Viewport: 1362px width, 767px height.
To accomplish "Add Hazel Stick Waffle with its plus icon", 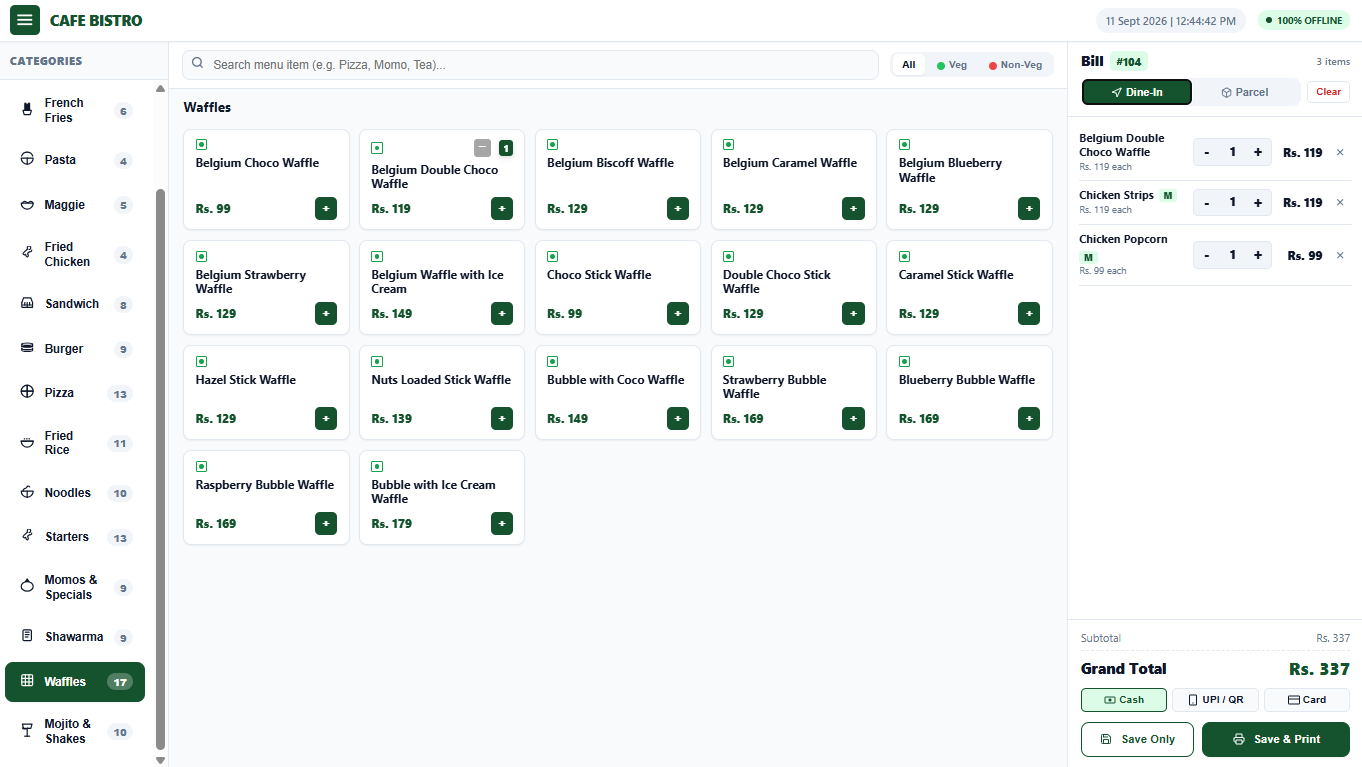I will click(326, 418).
